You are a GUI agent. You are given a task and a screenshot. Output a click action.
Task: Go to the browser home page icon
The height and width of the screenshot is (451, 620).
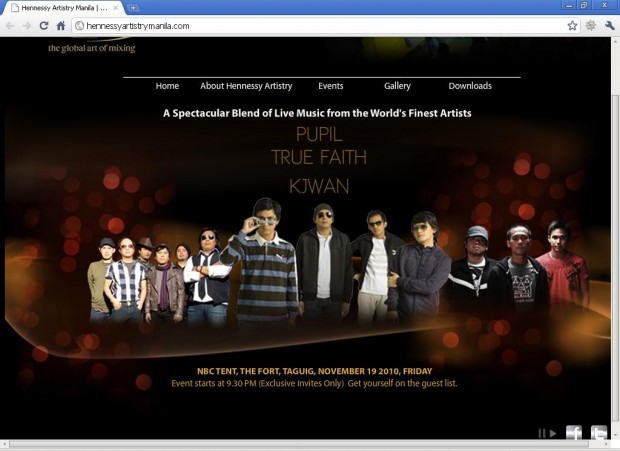click(x=60, y=26)
